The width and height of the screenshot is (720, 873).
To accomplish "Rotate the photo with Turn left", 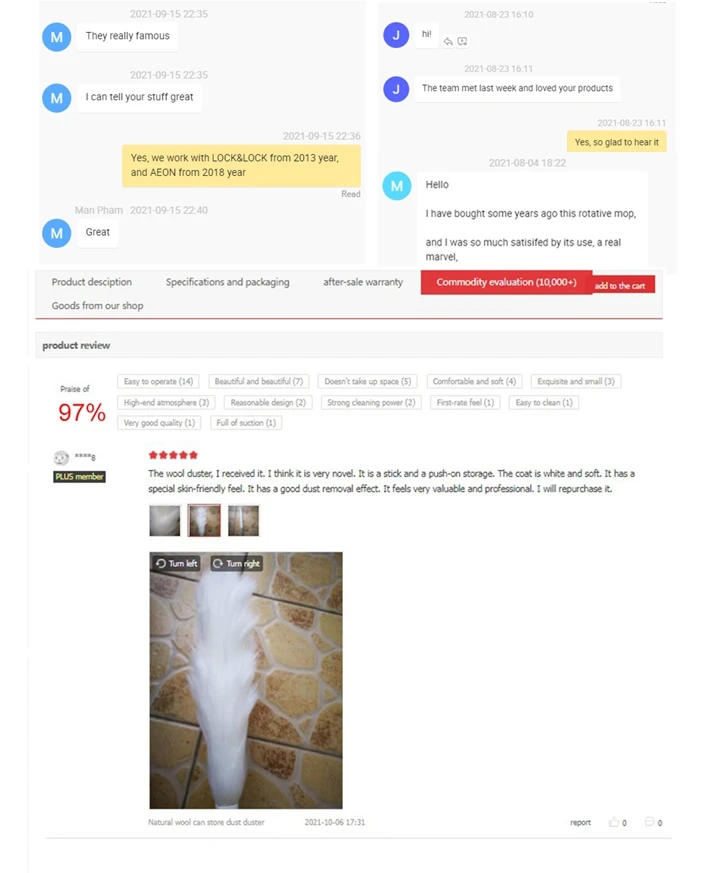I will tap(177, 563).
